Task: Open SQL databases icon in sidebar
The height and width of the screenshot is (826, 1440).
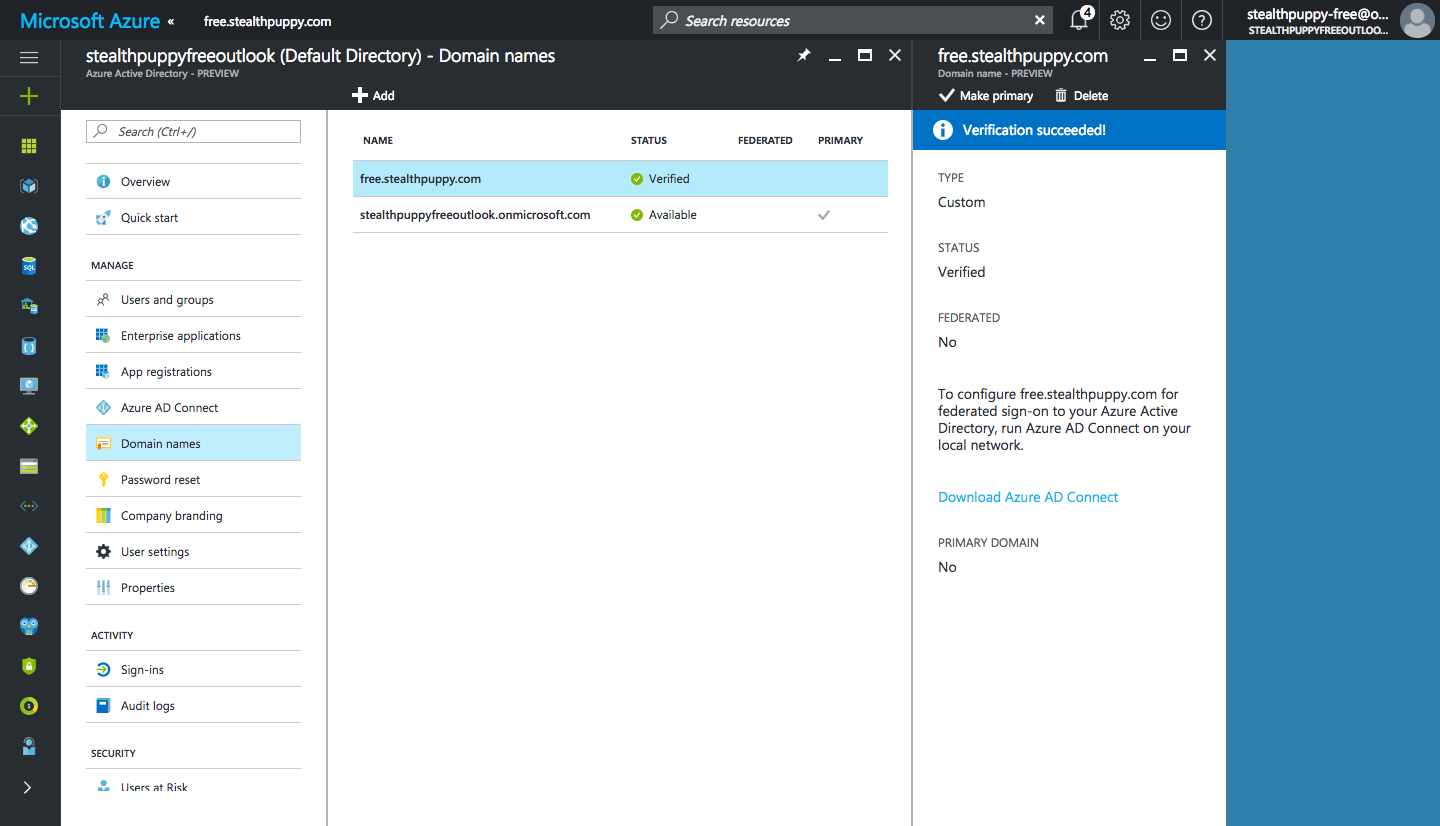Action: point(29,266)
